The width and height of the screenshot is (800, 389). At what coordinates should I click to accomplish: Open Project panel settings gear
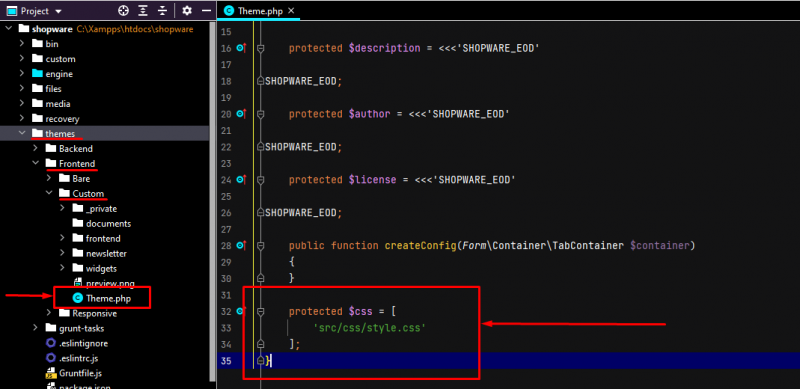click(x=187, y=10)
